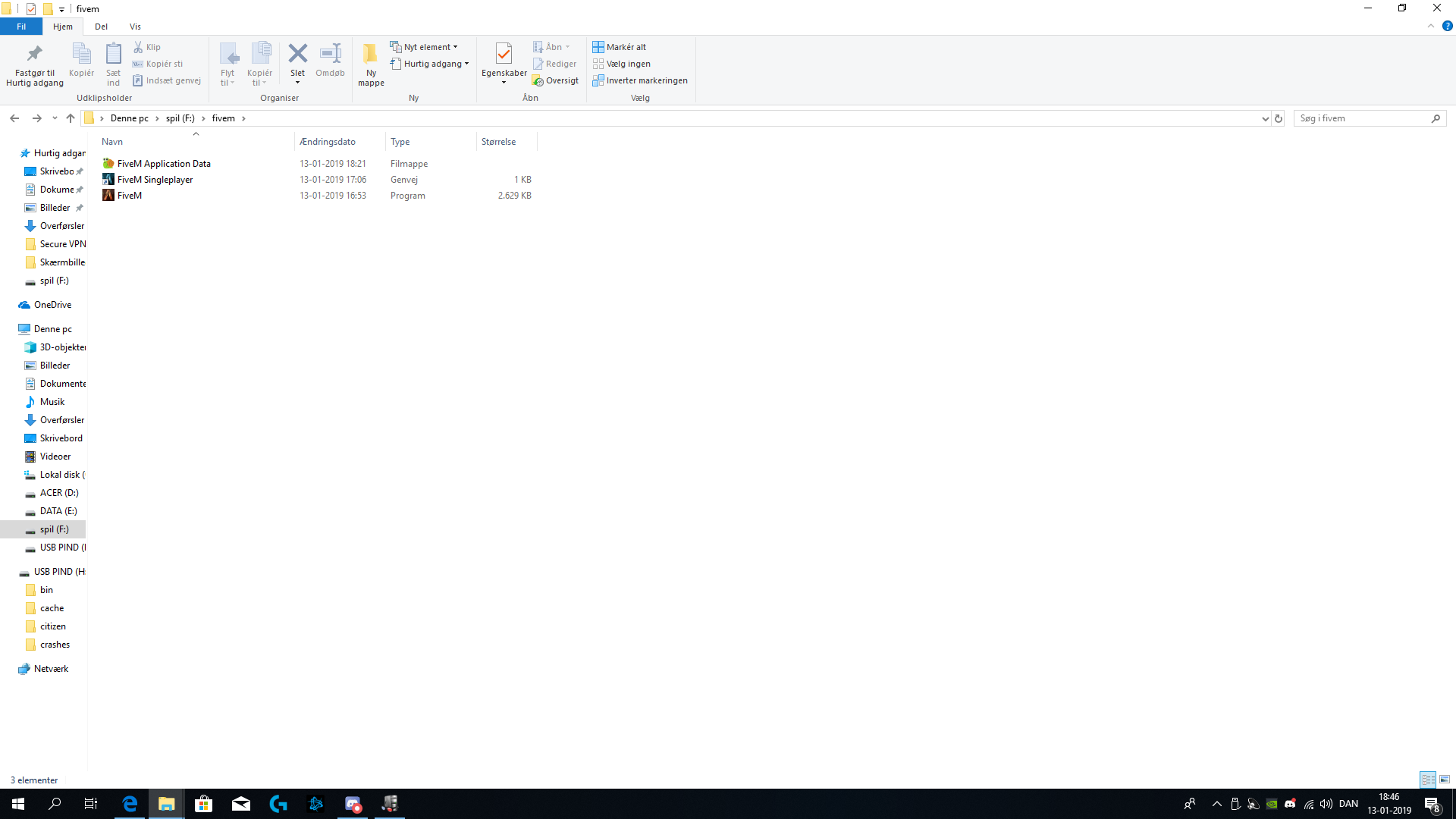Image resolution: width=1456 pixels, height=819 pixels.
Task: Open the Windows Start menu
Action: 18,804
